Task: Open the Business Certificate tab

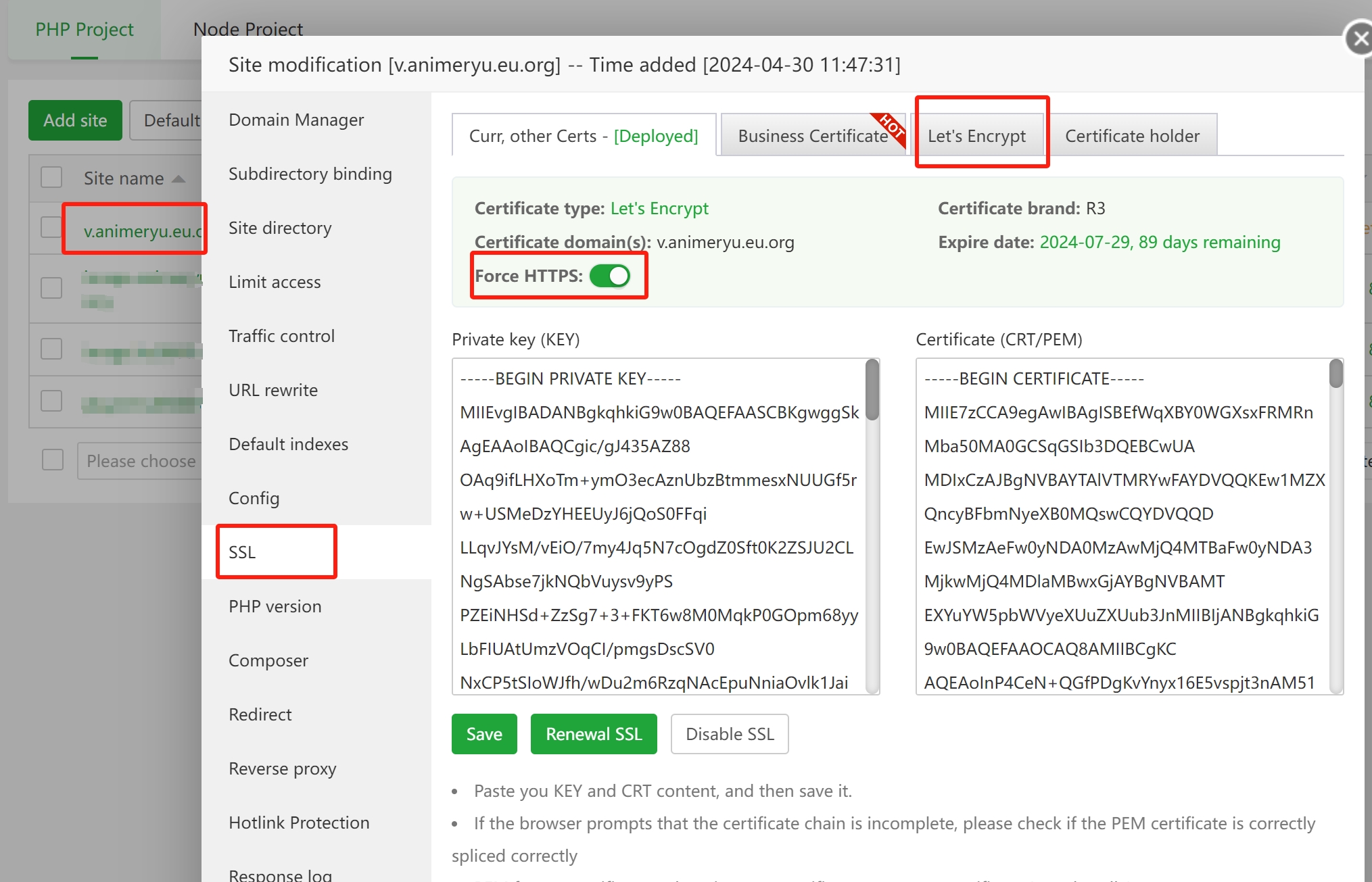Action: click(812, 136)
